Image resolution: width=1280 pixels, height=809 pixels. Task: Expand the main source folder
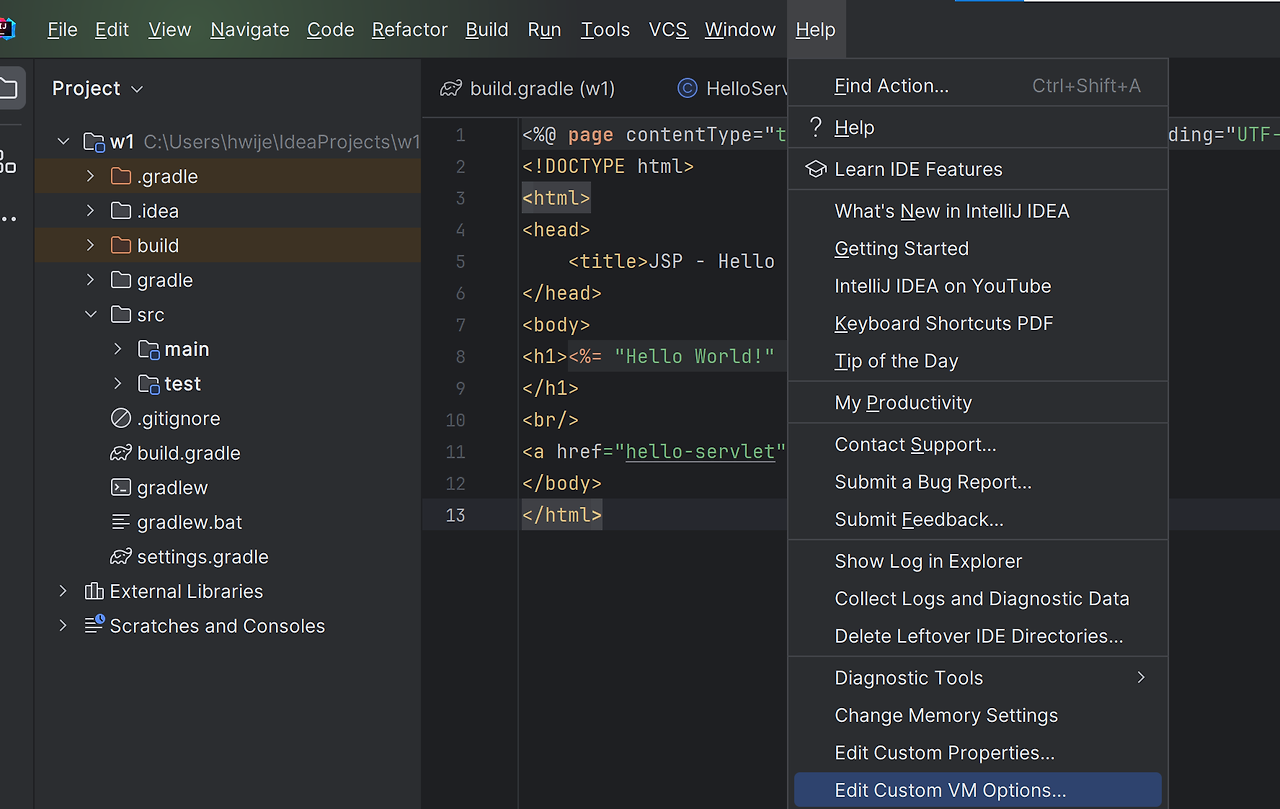pyautogui.click(x=118, y=349)
